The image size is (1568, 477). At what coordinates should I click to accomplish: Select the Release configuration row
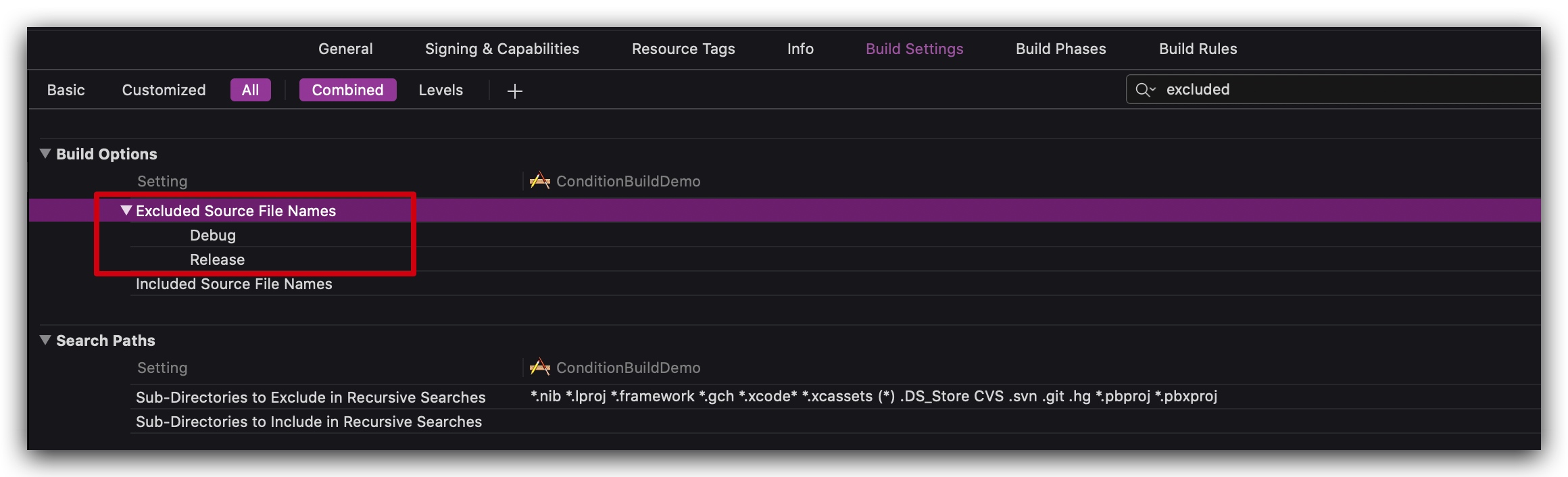coord(217,259)
